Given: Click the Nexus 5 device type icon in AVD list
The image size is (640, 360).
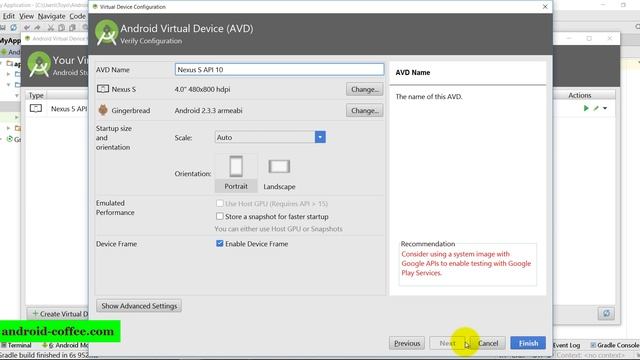Looking at the screenshot, I should tap(36, 108).
